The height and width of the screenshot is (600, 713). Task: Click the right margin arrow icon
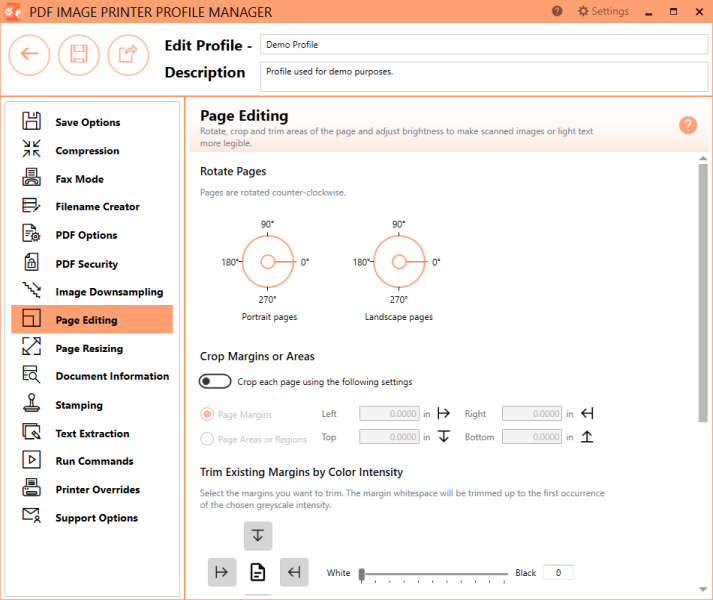pyautogui.click(x=587, y=413)
